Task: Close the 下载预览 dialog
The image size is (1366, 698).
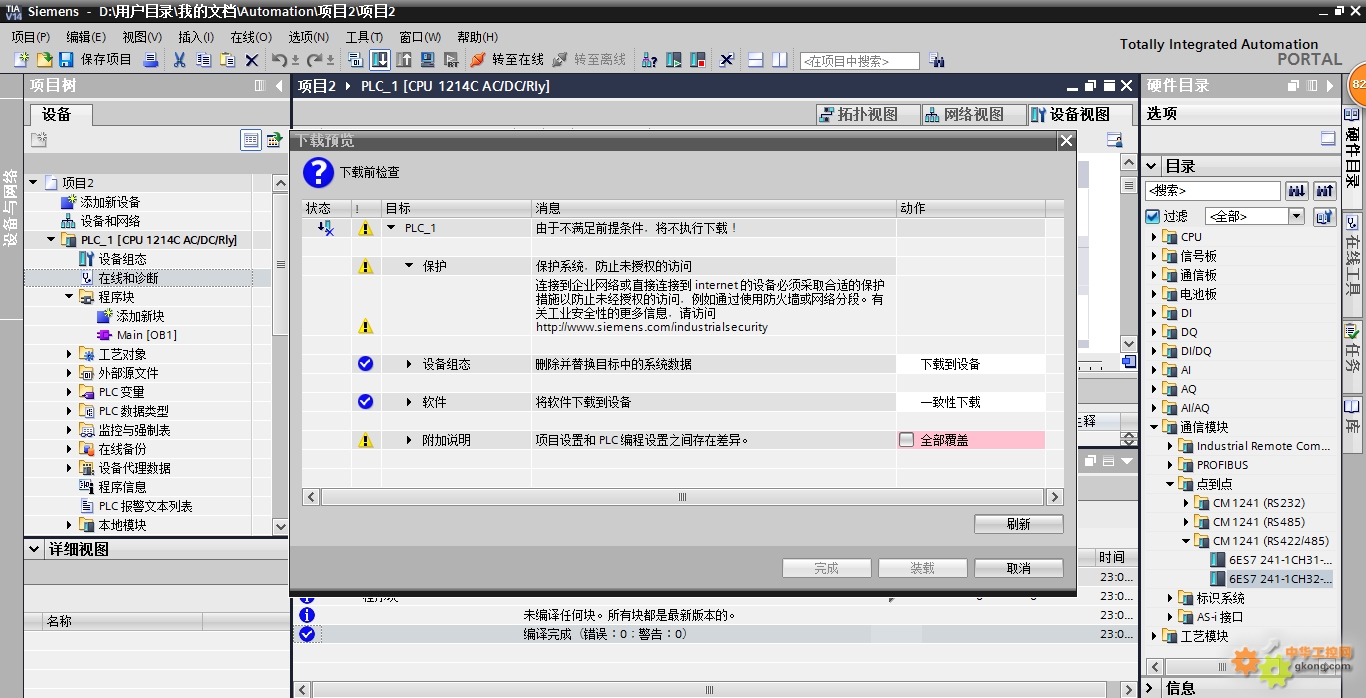Action: 1066,141
